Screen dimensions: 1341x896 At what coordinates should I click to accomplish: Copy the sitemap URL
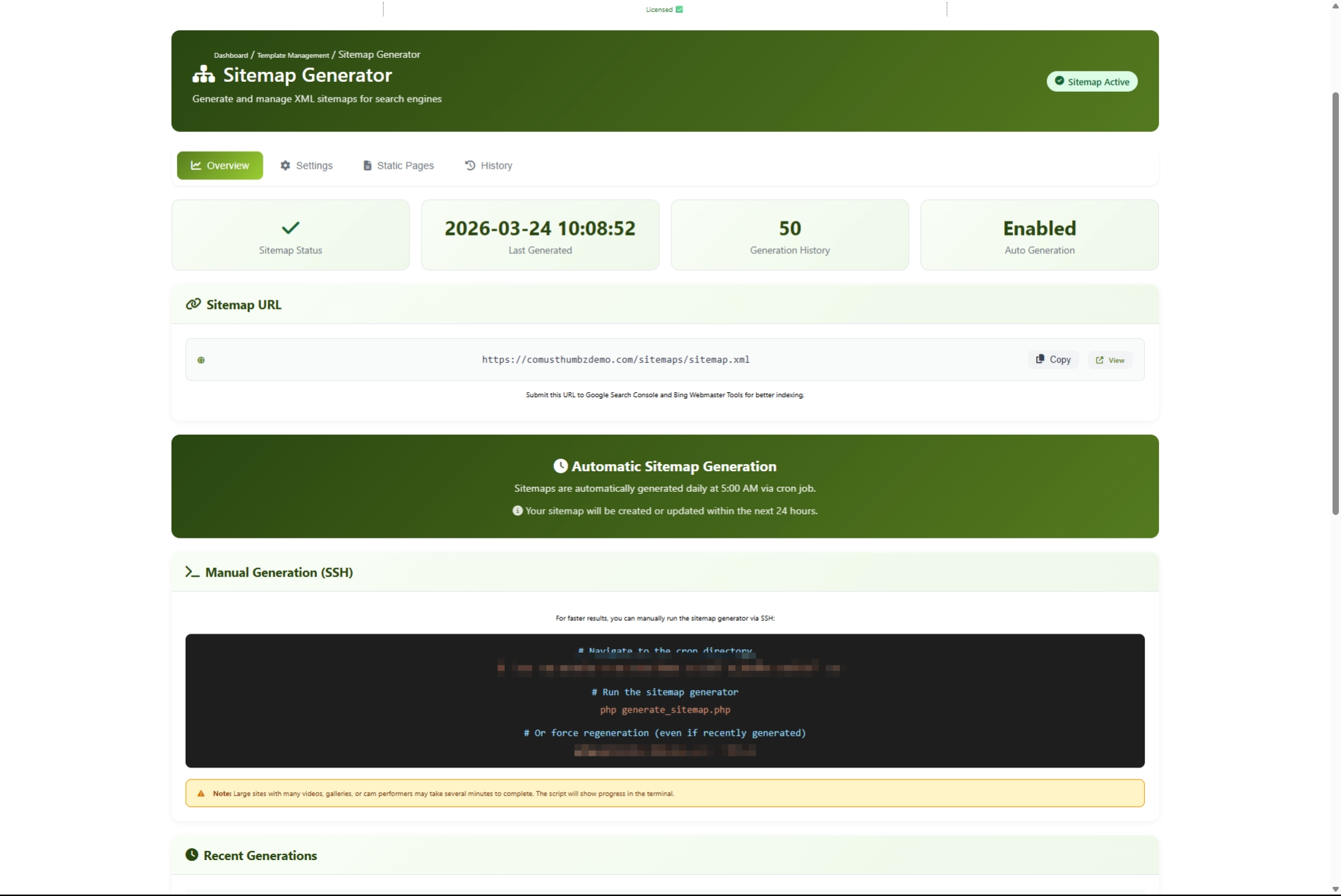(x=1053, y=360)
